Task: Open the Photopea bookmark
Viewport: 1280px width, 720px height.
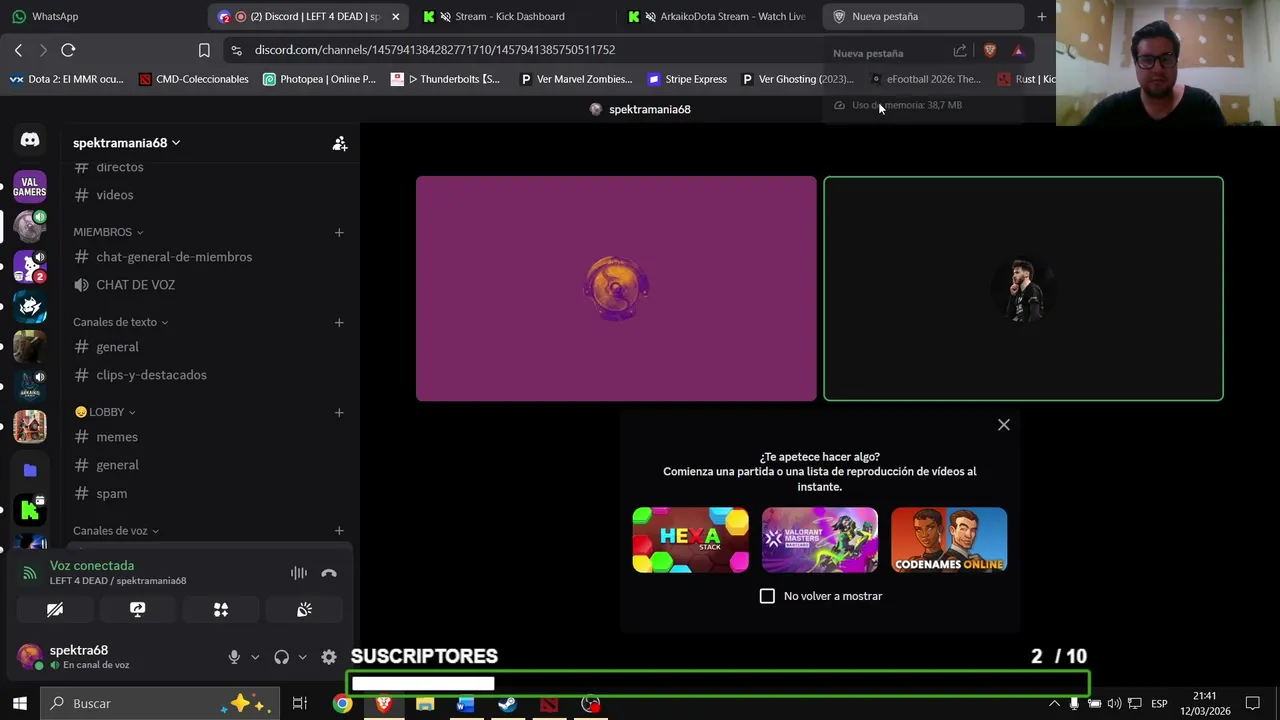Action: coord(319,79)
